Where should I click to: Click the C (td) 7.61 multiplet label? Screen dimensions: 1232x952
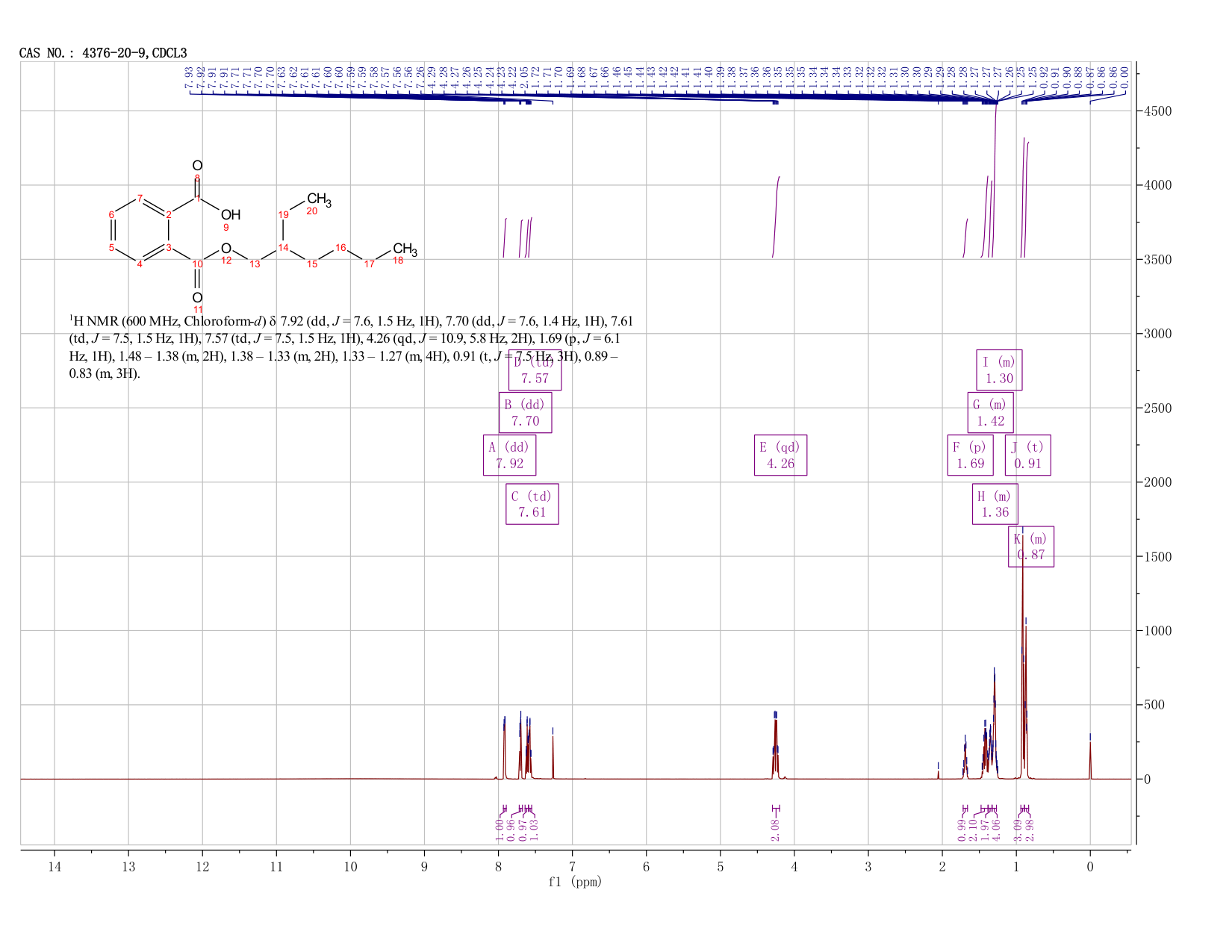(532, 504)
